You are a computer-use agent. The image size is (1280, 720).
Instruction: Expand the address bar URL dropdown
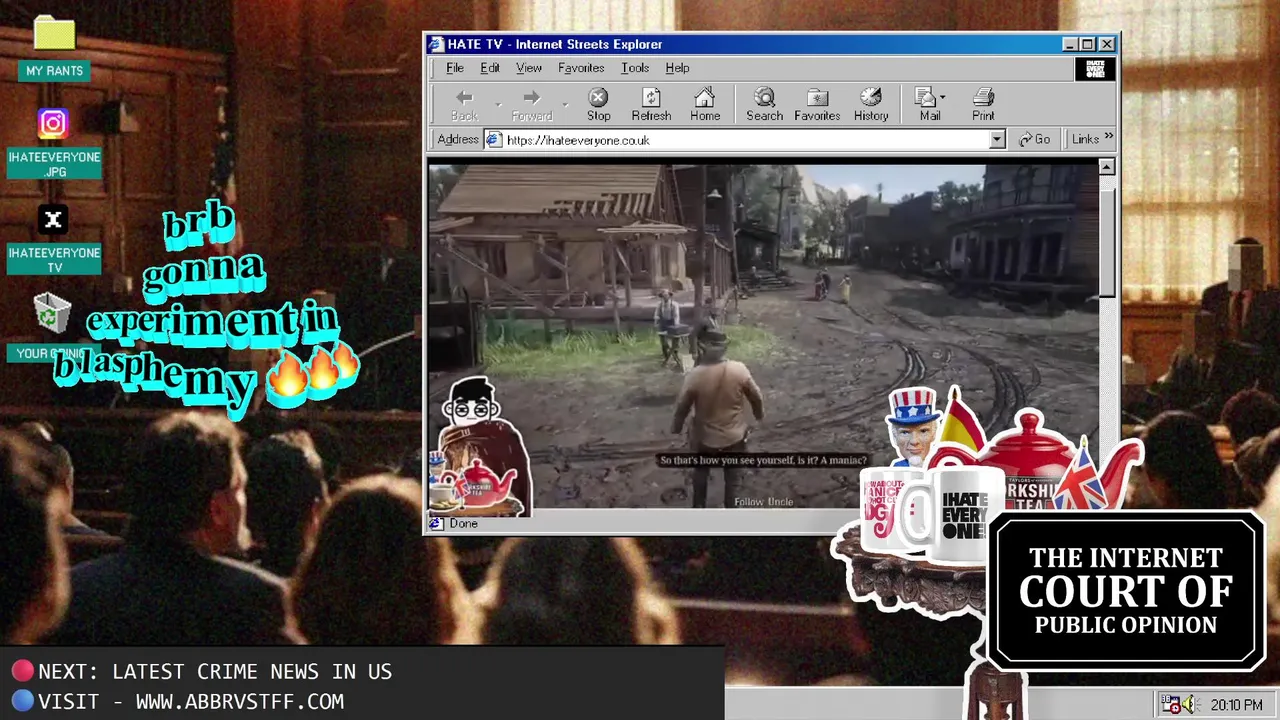coord(997,140)
